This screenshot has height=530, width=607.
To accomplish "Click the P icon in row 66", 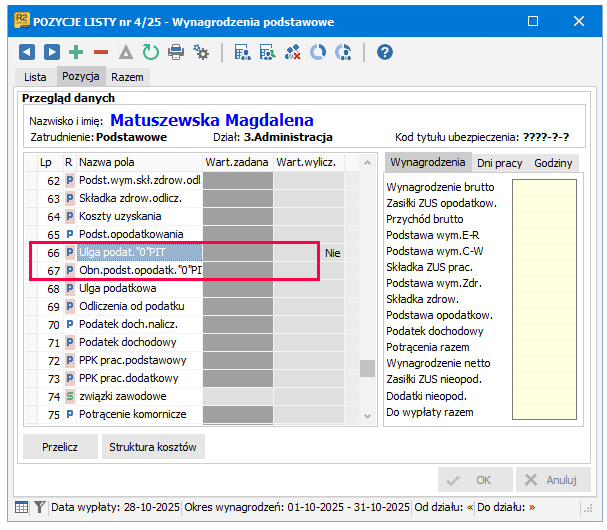I will click(70, 252).
